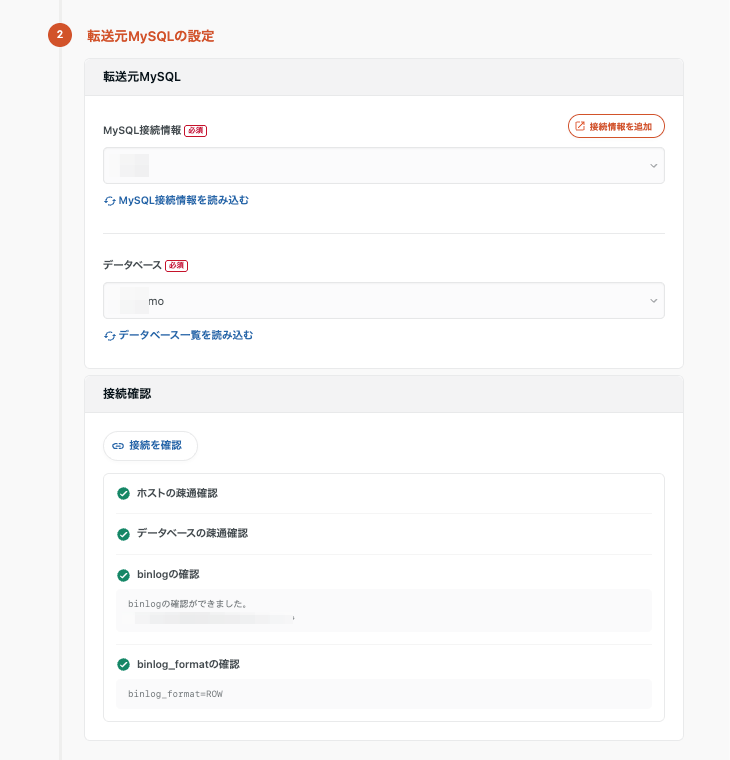Click refresh icon beside MySQL接続情報を読み込む
The image size is (730, 760).
click(110, 201)
